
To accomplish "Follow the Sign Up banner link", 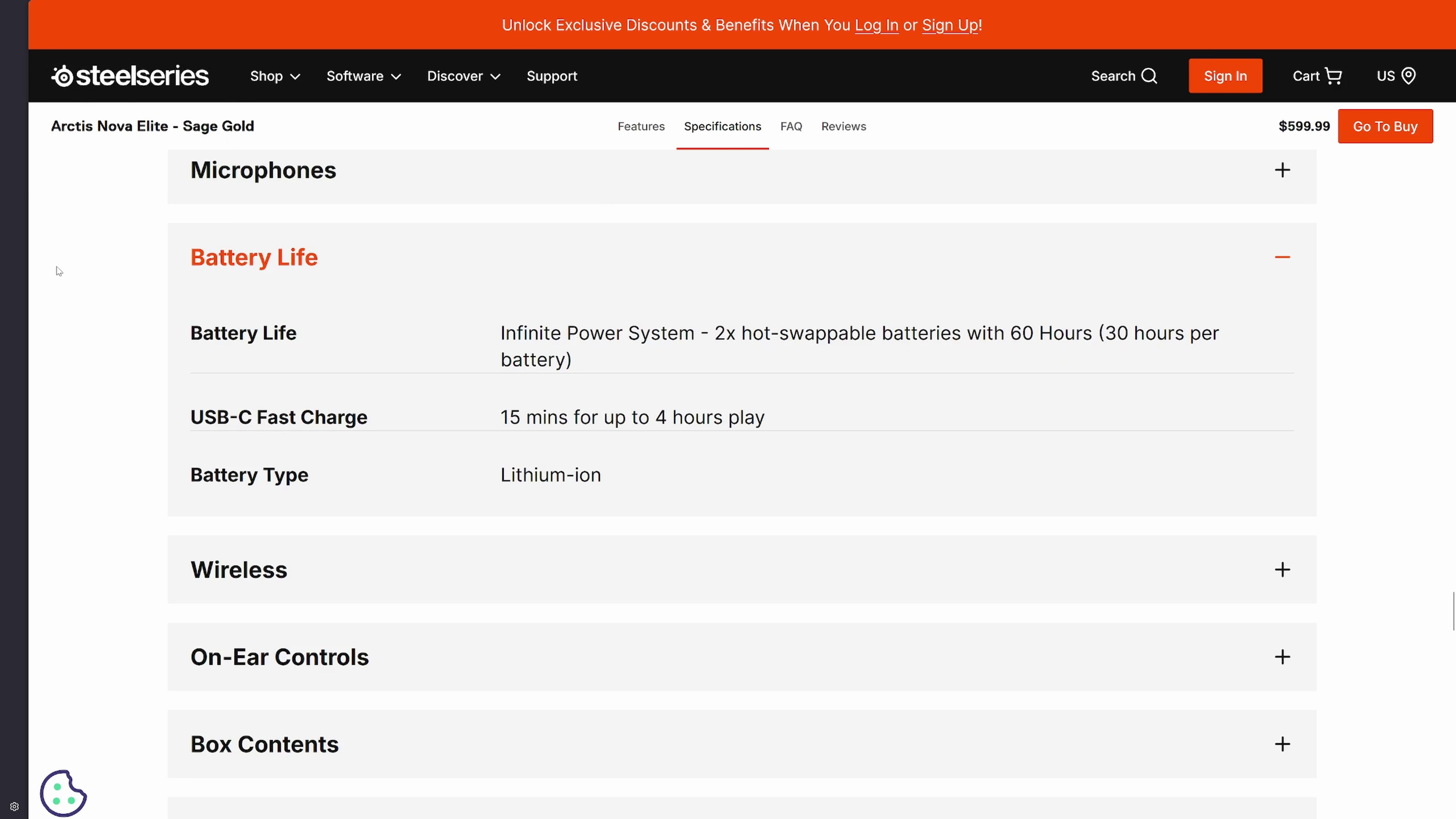I will pos(950,25).
